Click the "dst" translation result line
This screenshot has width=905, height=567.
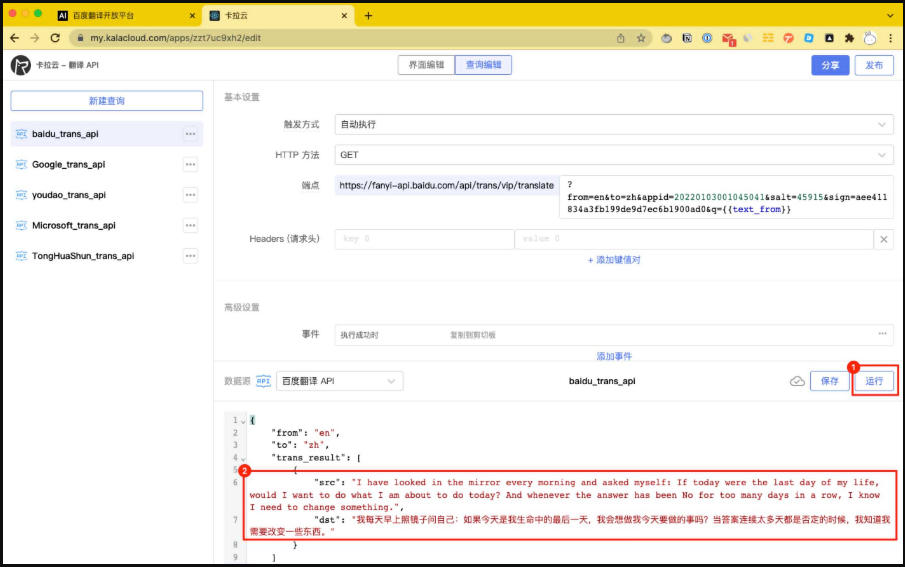(x=570, y=525)
